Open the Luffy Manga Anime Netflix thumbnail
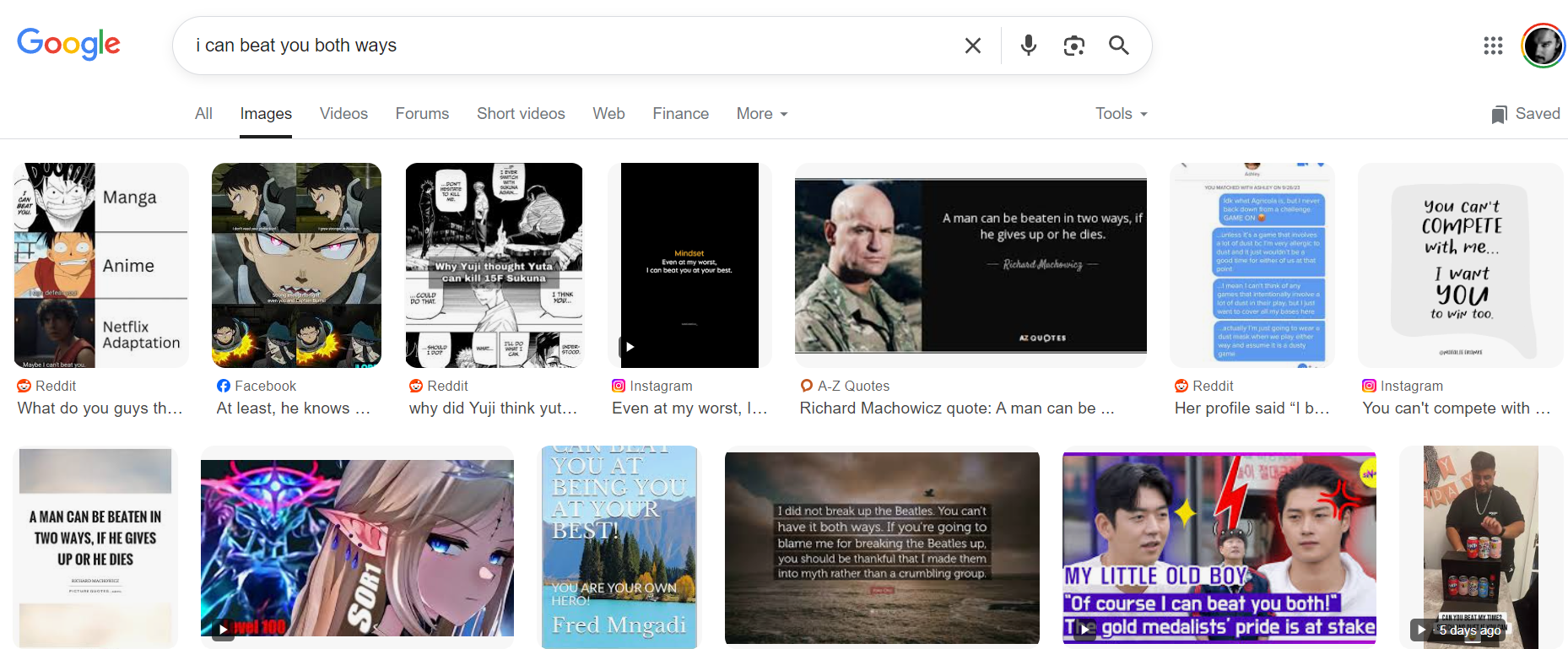This screenshot has height=649, width=1568. click(101, 265)
